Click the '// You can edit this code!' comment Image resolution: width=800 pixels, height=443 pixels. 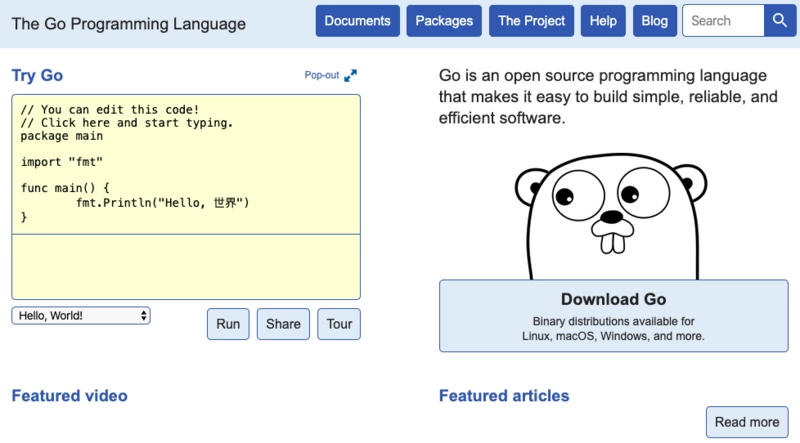110,110
